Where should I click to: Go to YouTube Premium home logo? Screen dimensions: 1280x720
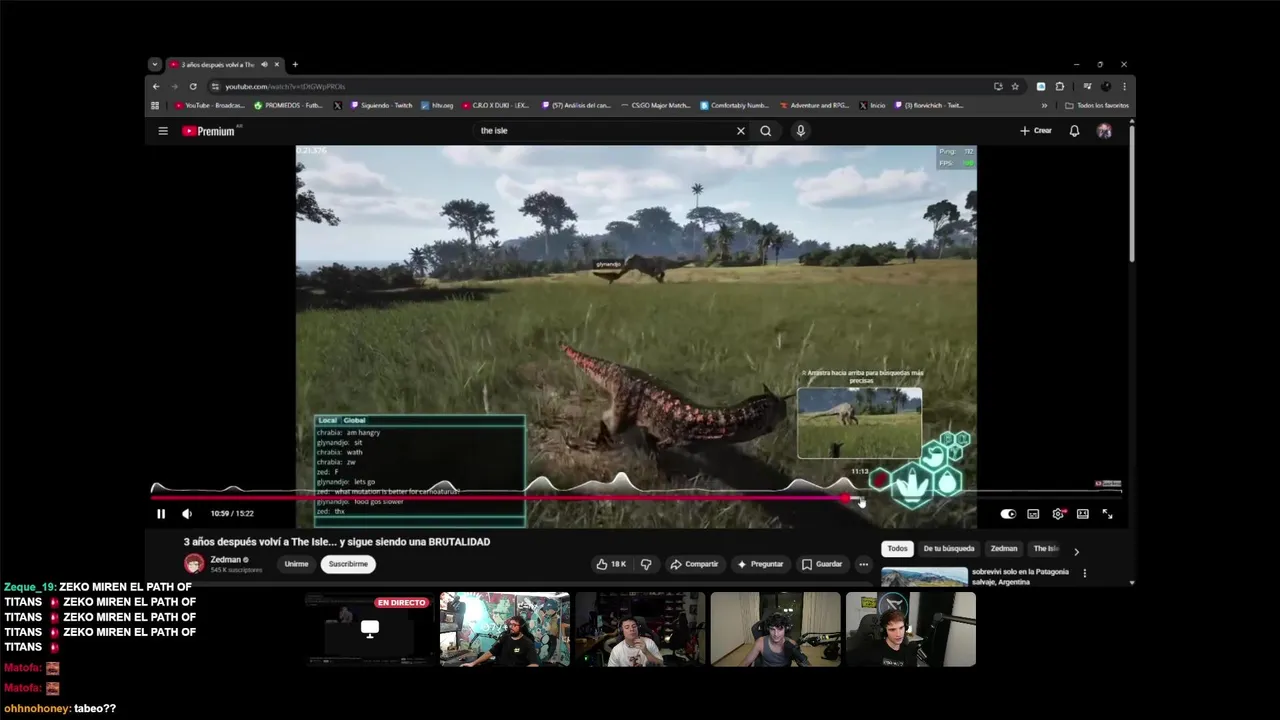click(x=208, y=131)
